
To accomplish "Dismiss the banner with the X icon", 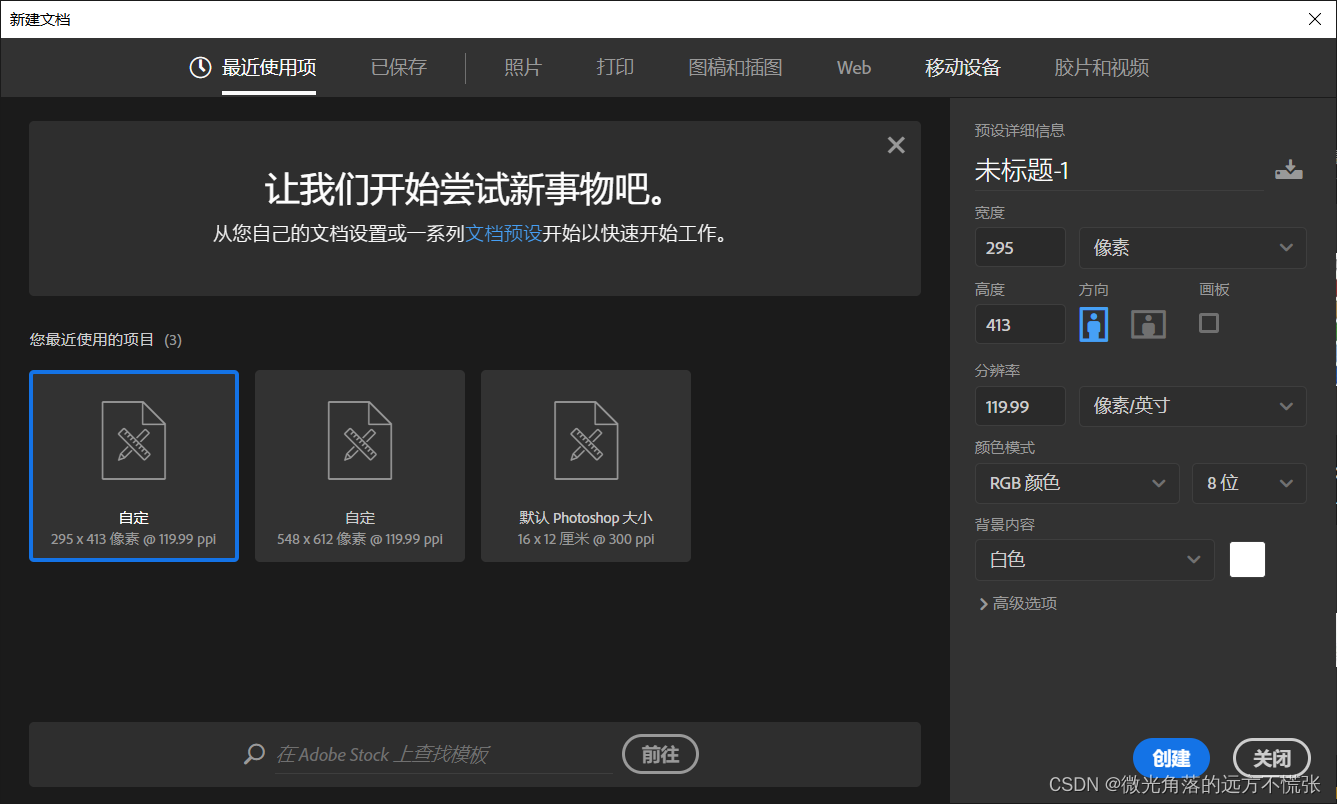I will pos(895,144).
